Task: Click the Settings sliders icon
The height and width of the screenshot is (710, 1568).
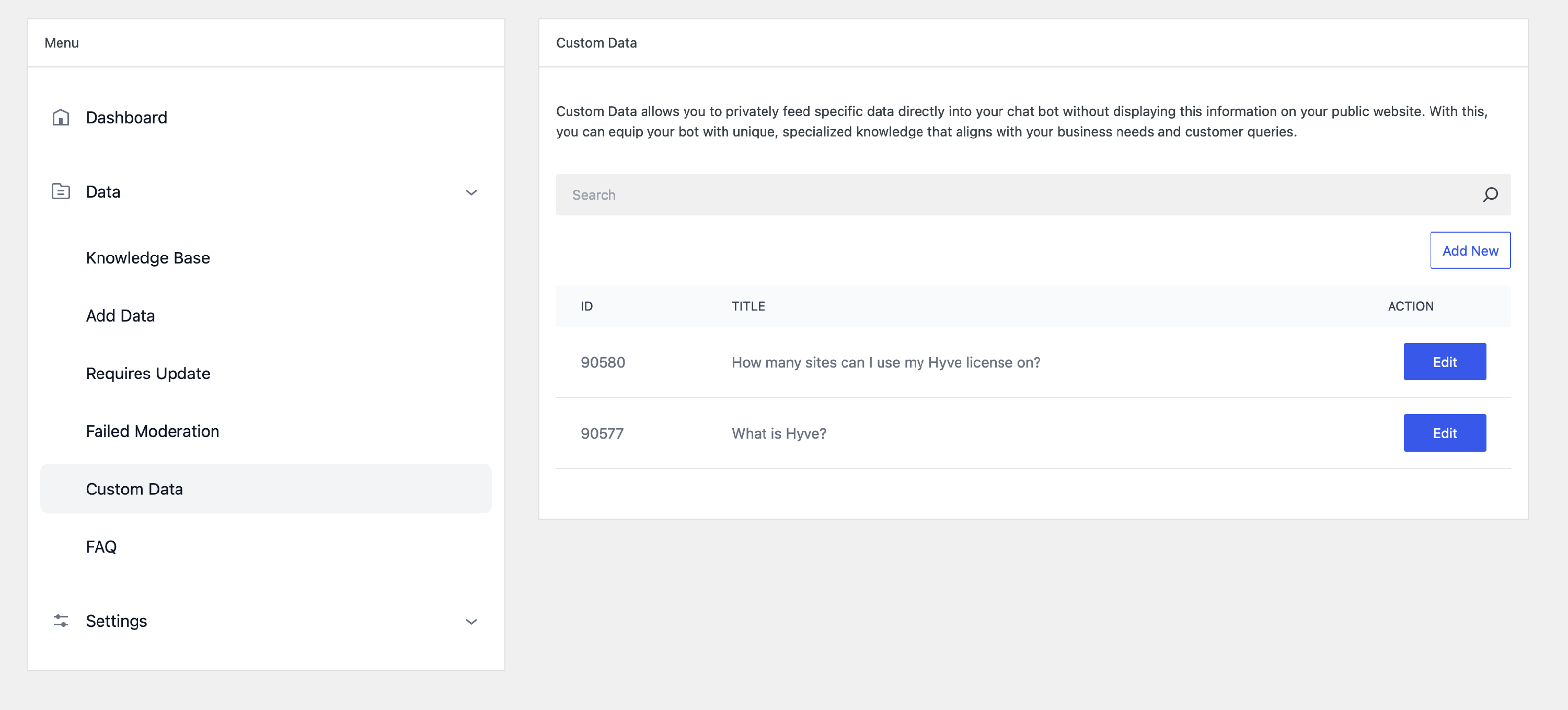Action: (60, 621)
